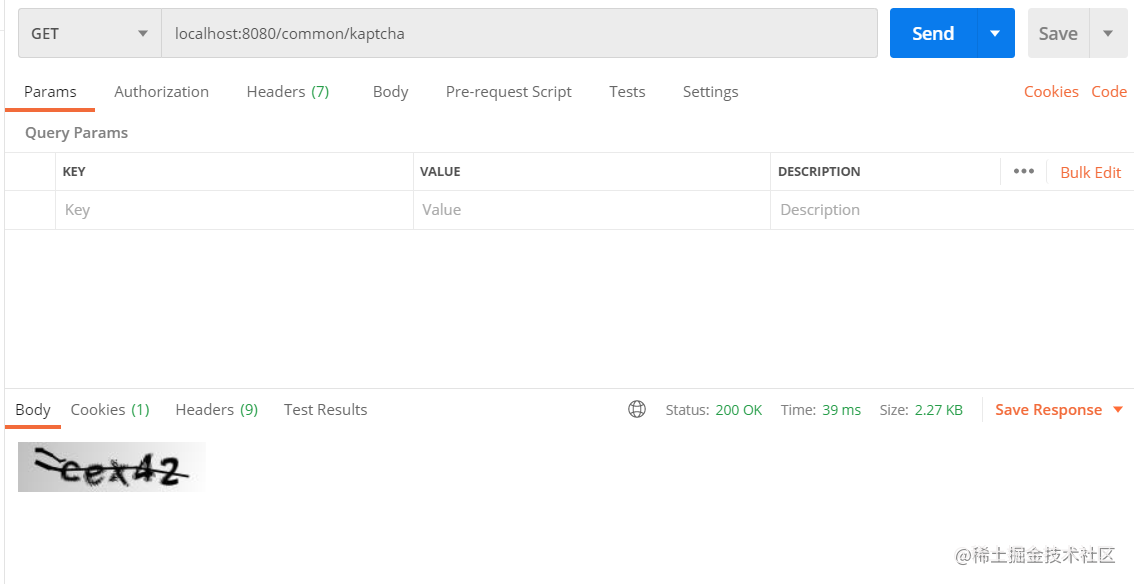
Task: Expand the Headers (7) request tab
Action: (287, 91)
